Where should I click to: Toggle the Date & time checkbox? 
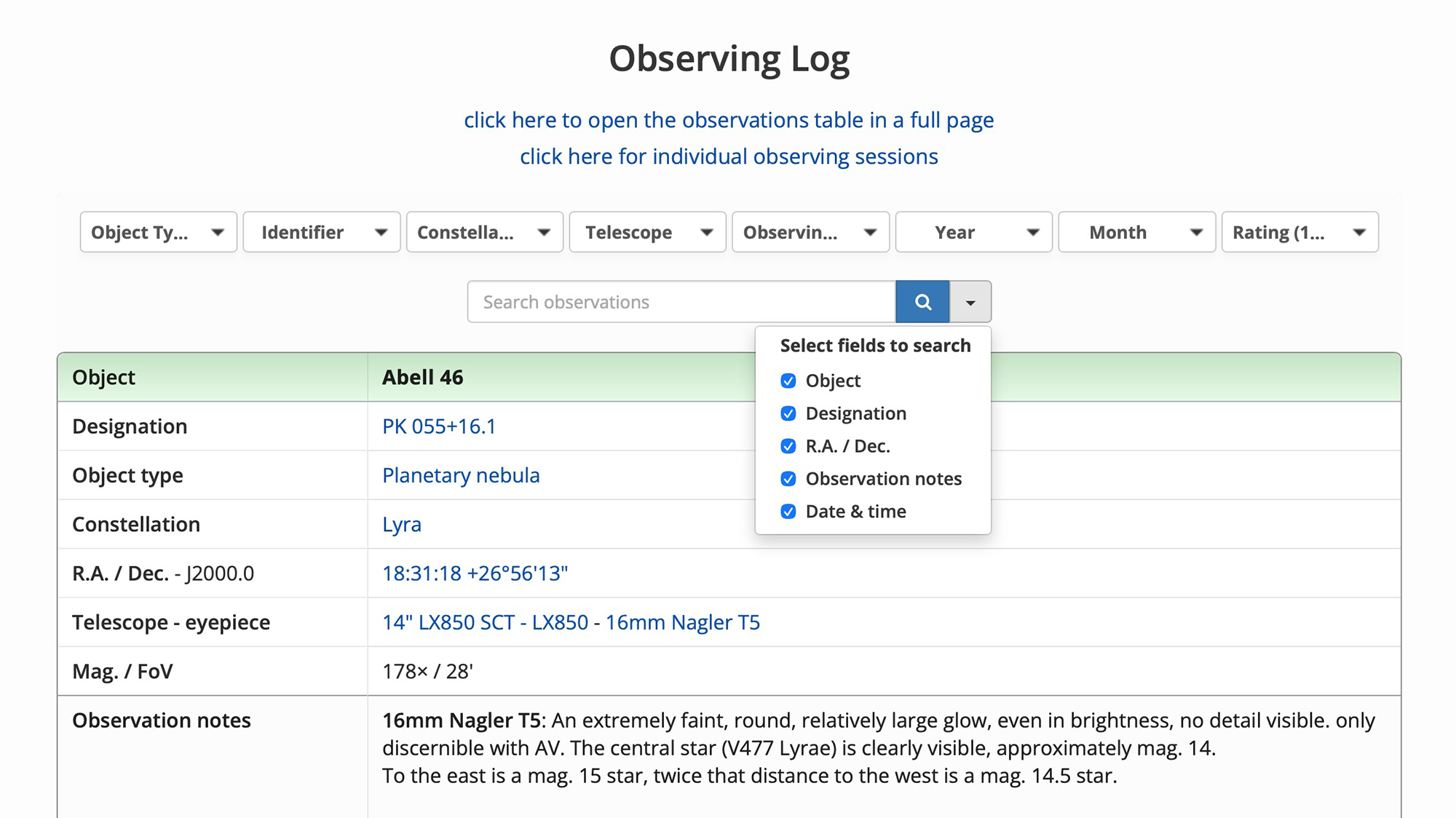point(788,512)
